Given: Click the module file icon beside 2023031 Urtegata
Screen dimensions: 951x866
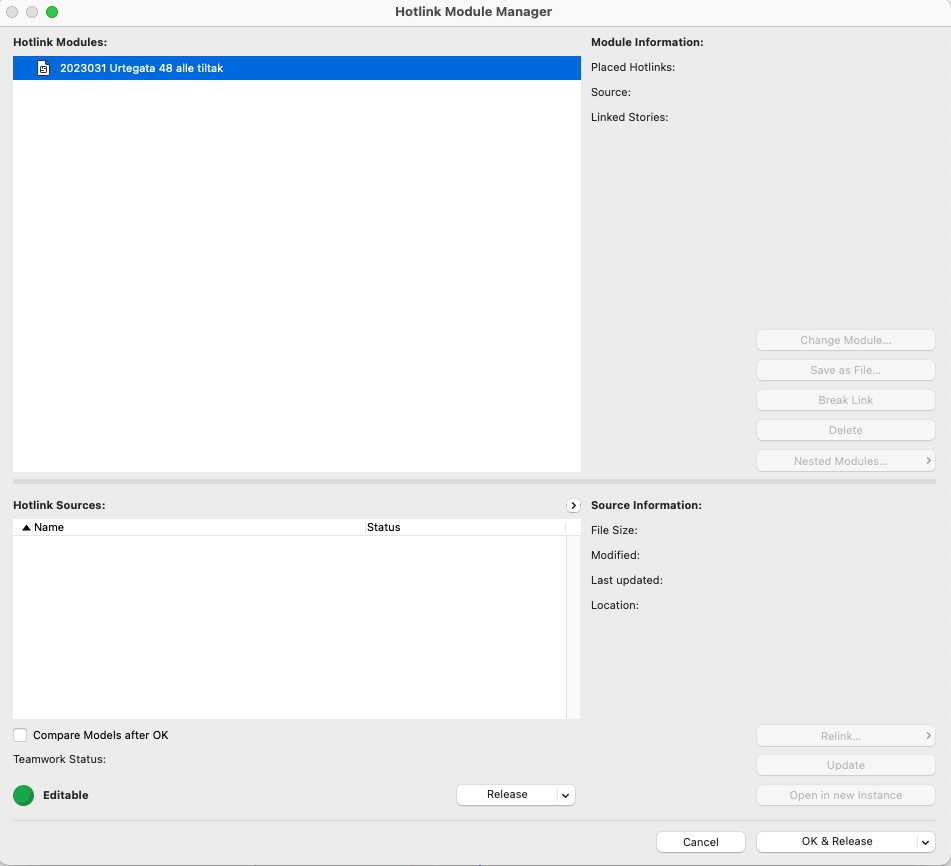Looking at the screenshot, I should point(43,68).
